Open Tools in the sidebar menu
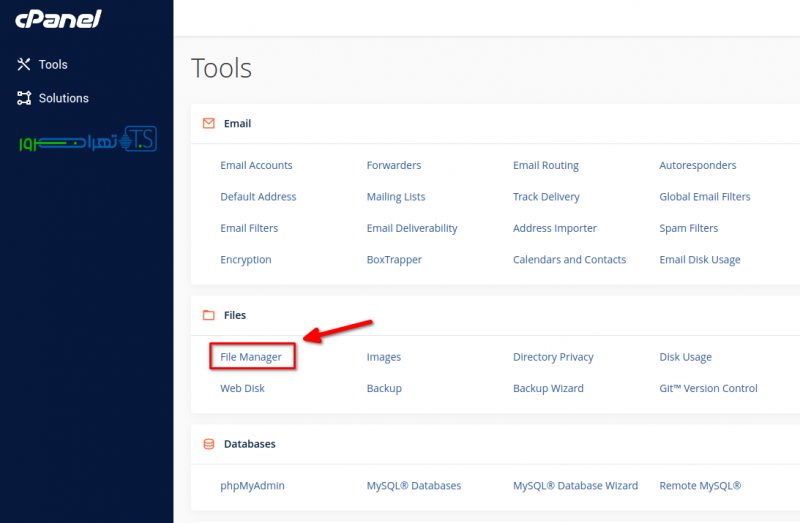 (x=53, y=64)
